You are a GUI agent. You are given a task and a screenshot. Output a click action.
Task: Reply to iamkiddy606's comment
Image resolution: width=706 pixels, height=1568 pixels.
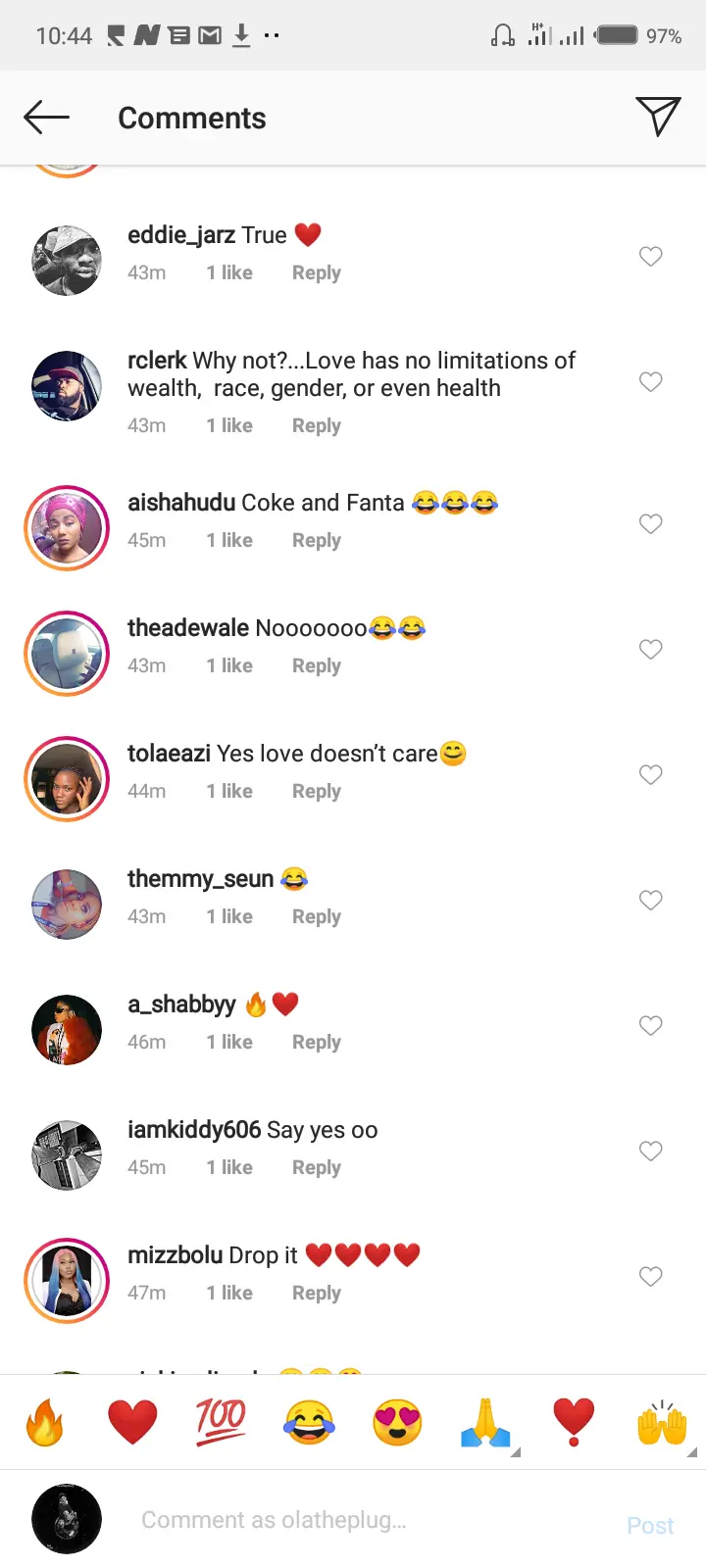pos(316,1167)
